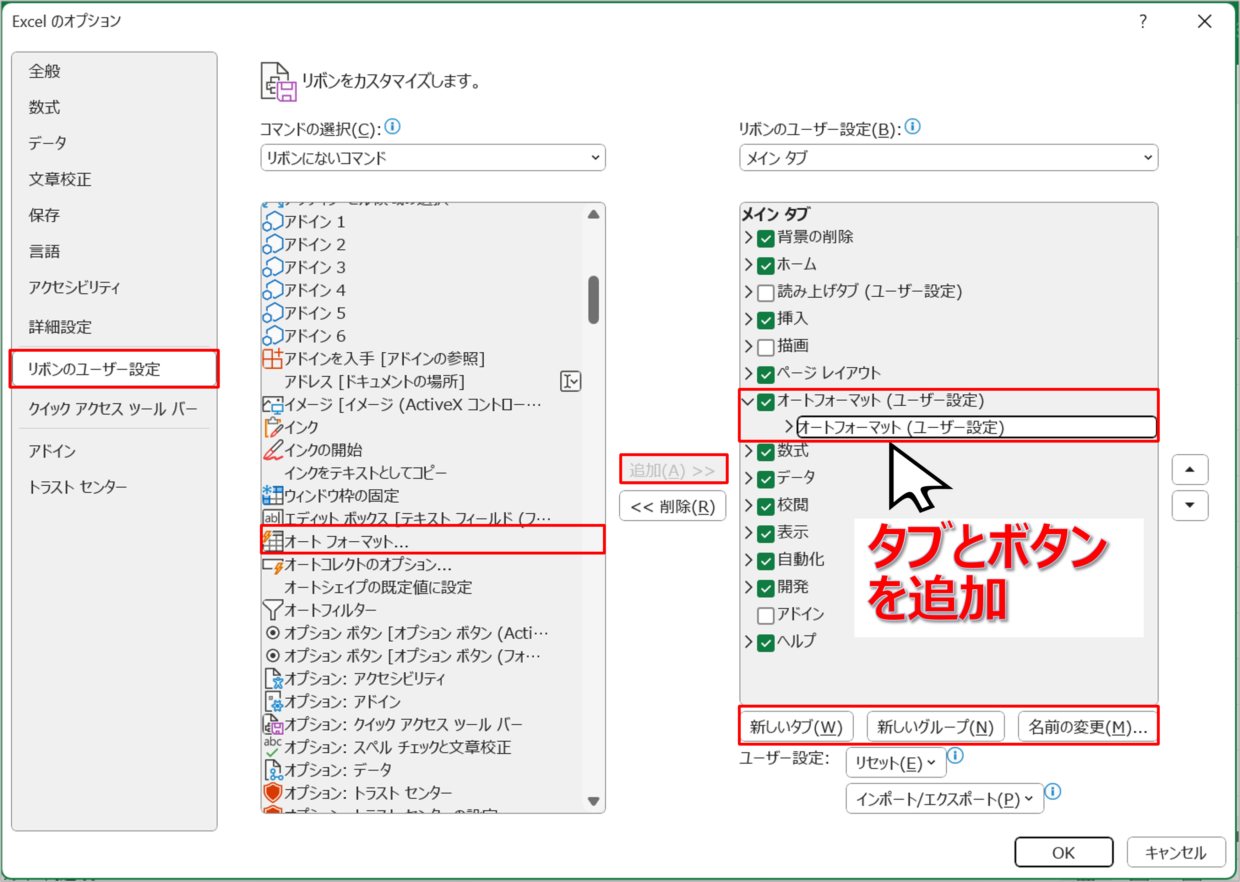This screenshot has height=882, width=1240.
Task: Click the オプション: クイック アクセス ツール バー icon
Action: 272,725
